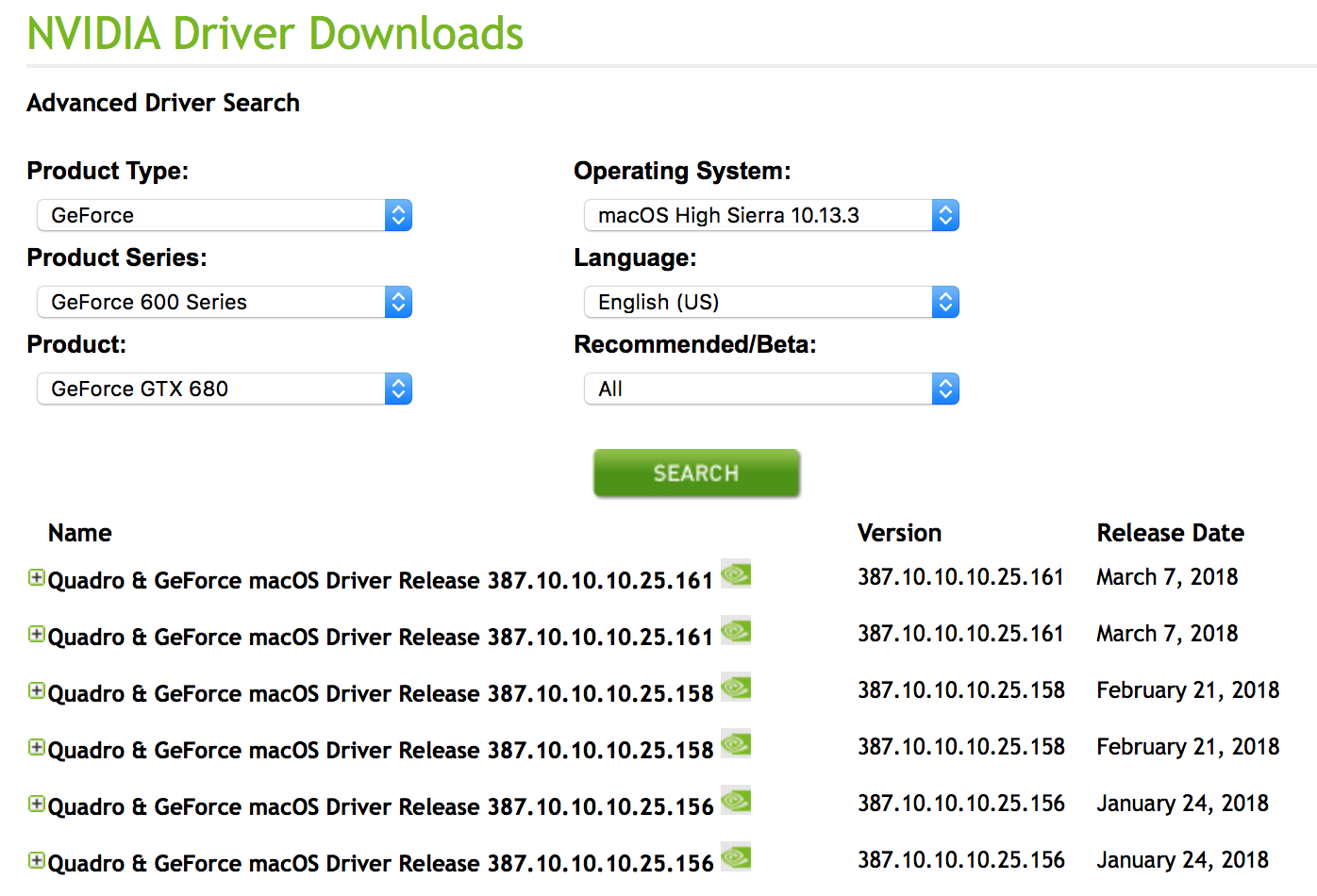Expand the second 387.10.10.10.25.161 driver row
The image size is (1317, 896).
tap(37, 634)
